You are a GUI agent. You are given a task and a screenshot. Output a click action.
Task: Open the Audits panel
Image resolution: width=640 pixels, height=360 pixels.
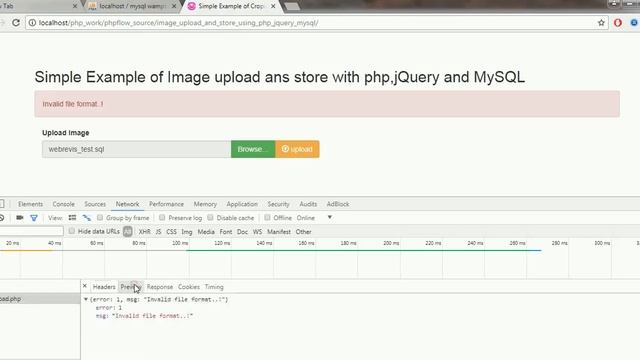pos(308,204)
